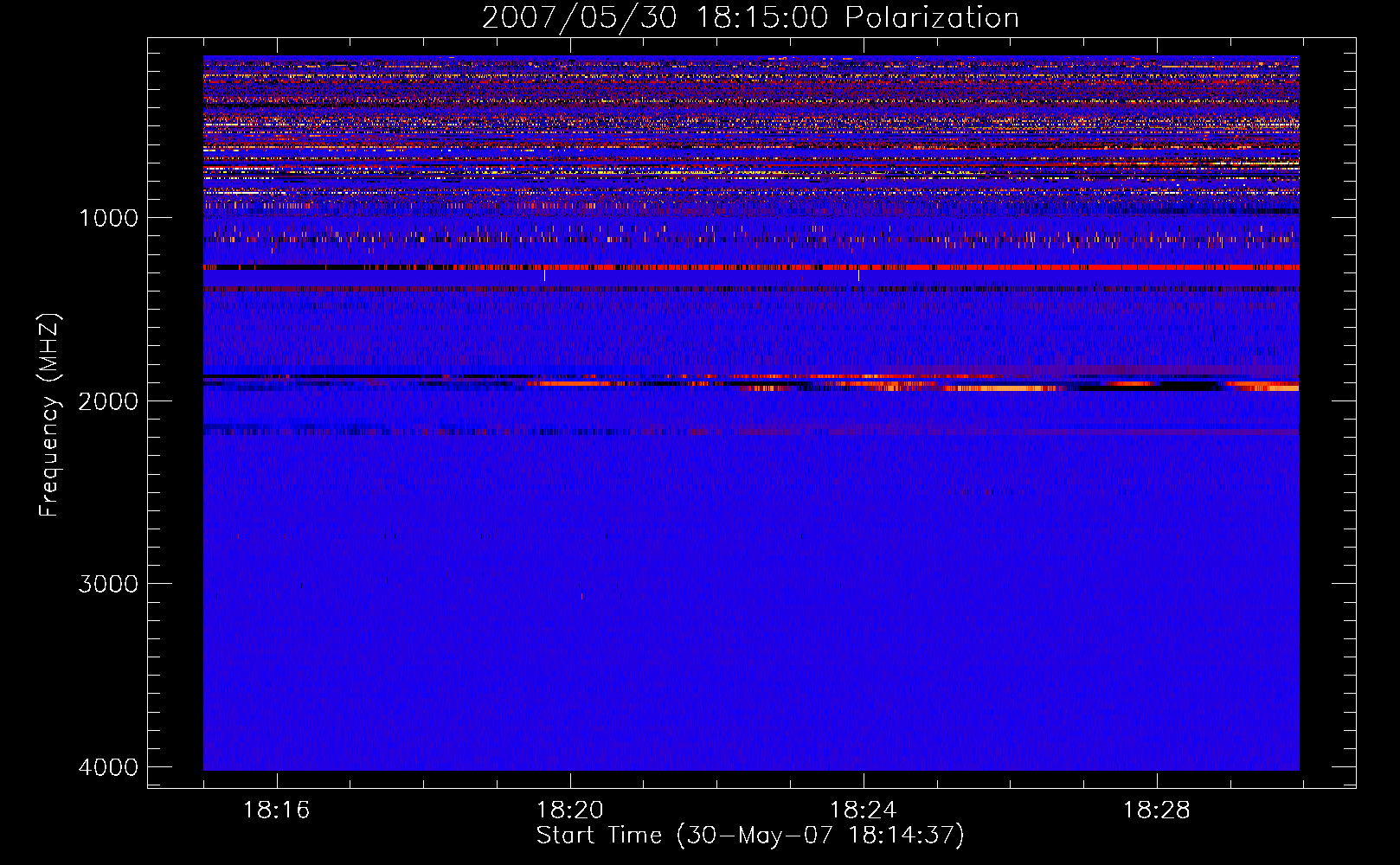The image size is (1400, 865).
Task: Click the plot title '2007/05/30 18:15:00 Polarization'
Action: tap(750, 18)
